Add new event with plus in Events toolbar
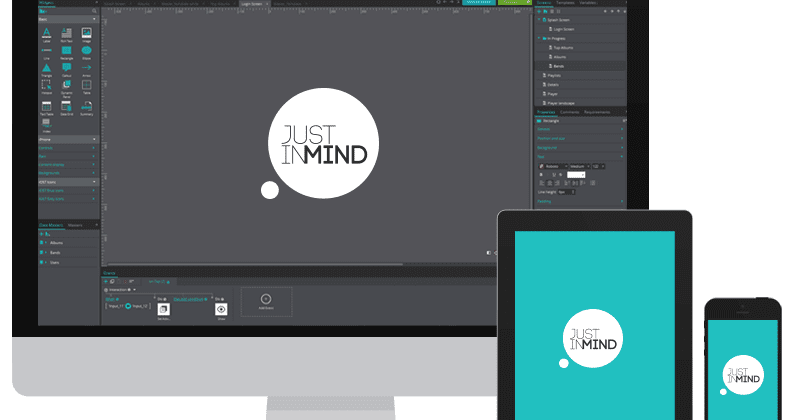Viewport: 800px width, 420px height. [x=106, y=281]
